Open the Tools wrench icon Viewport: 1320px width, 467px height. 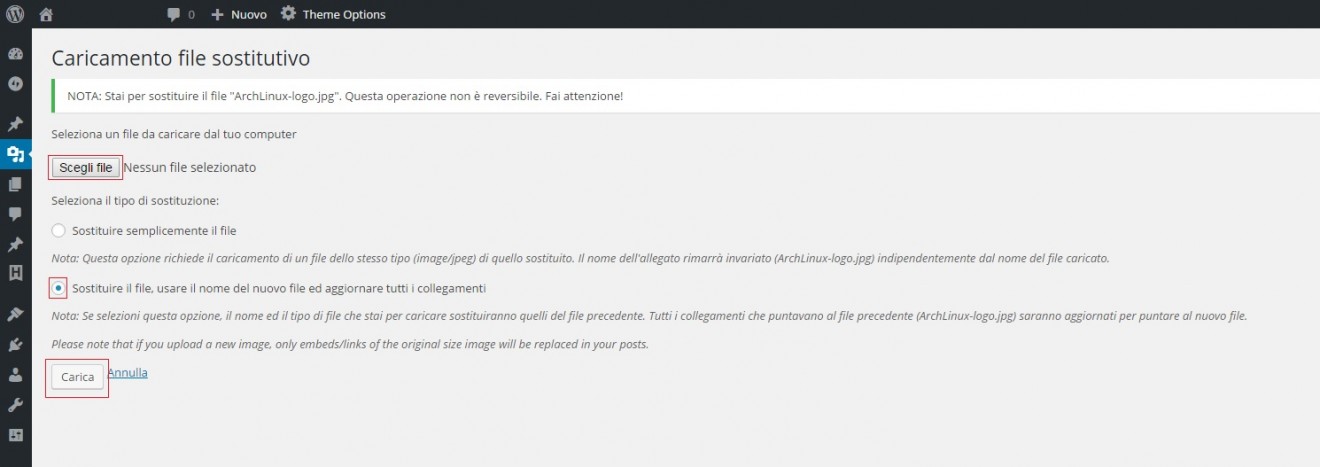pos(15,405)
